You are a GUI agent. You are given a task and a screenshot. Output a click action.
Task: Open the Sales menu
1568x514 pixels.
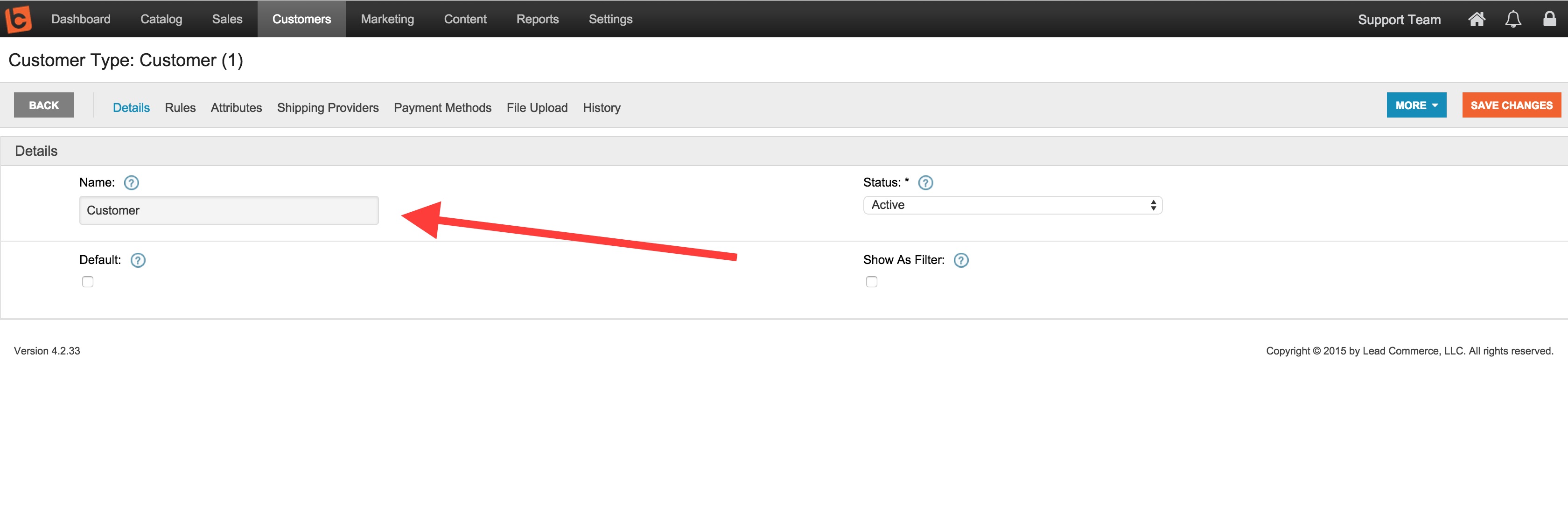coord(227,19)
